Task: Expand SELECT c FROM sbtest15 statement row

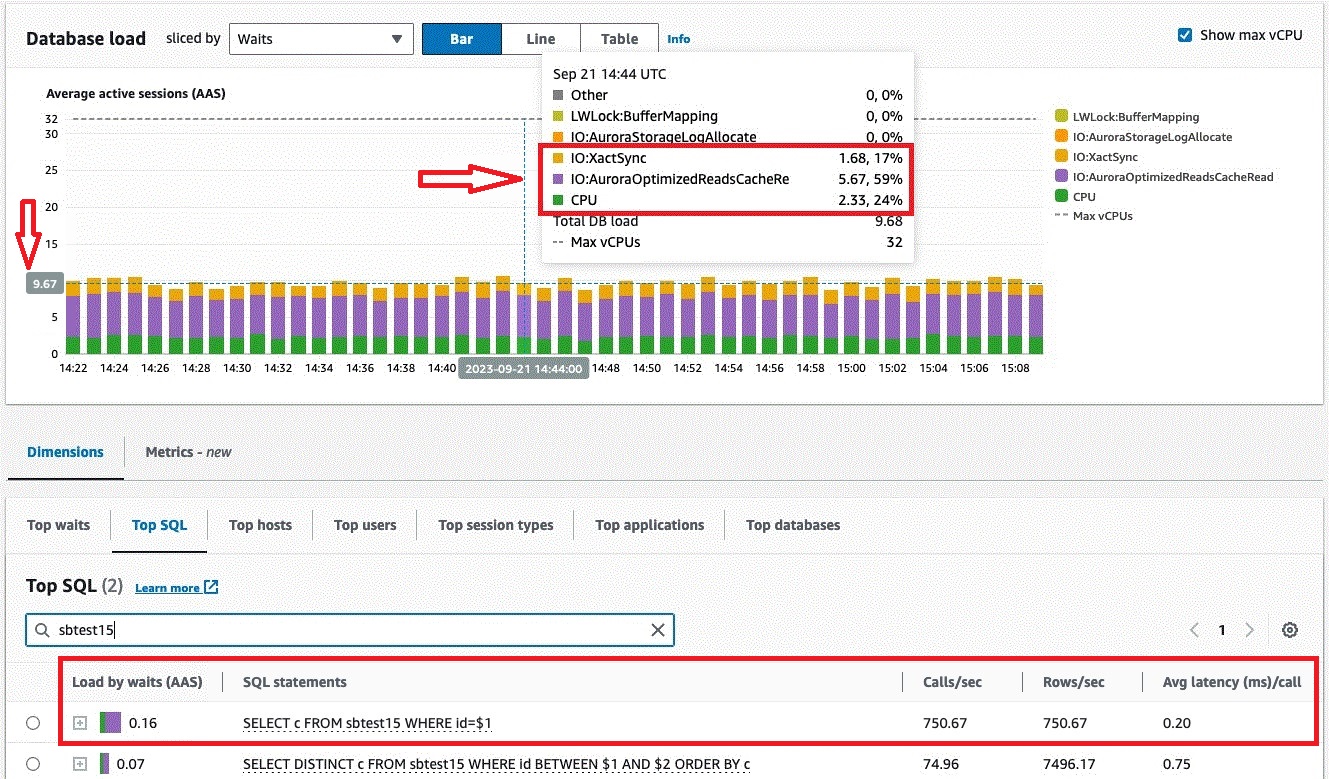Action: 80,723
